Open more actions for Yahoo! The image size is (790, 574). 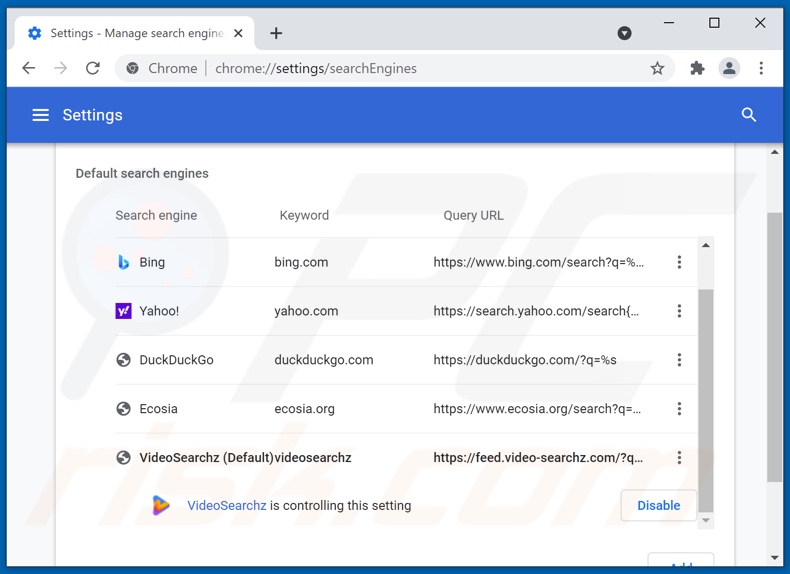pyautogui.click(x=679, y=311)
